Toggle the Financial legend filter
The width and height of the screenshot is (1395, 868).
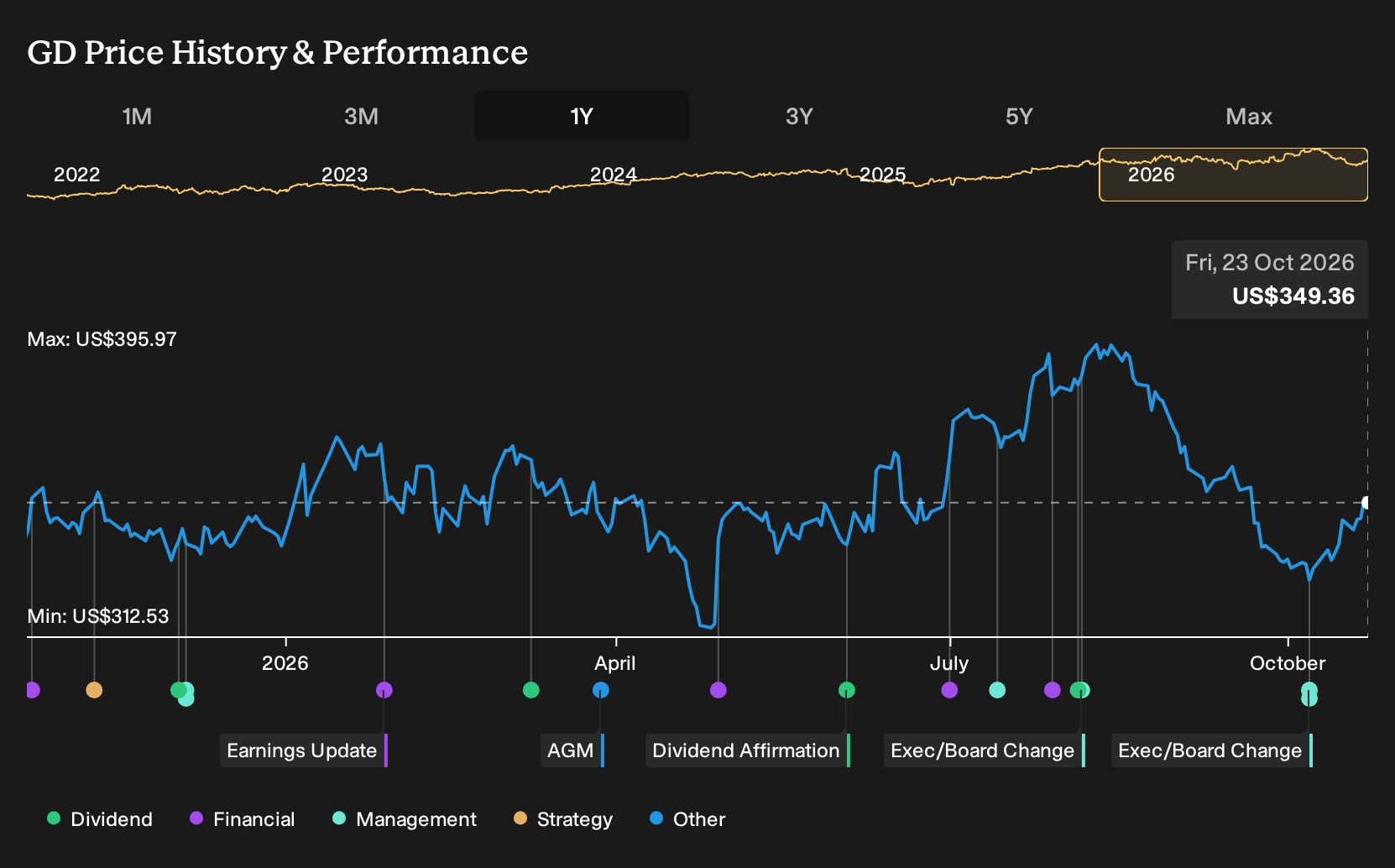242,819
